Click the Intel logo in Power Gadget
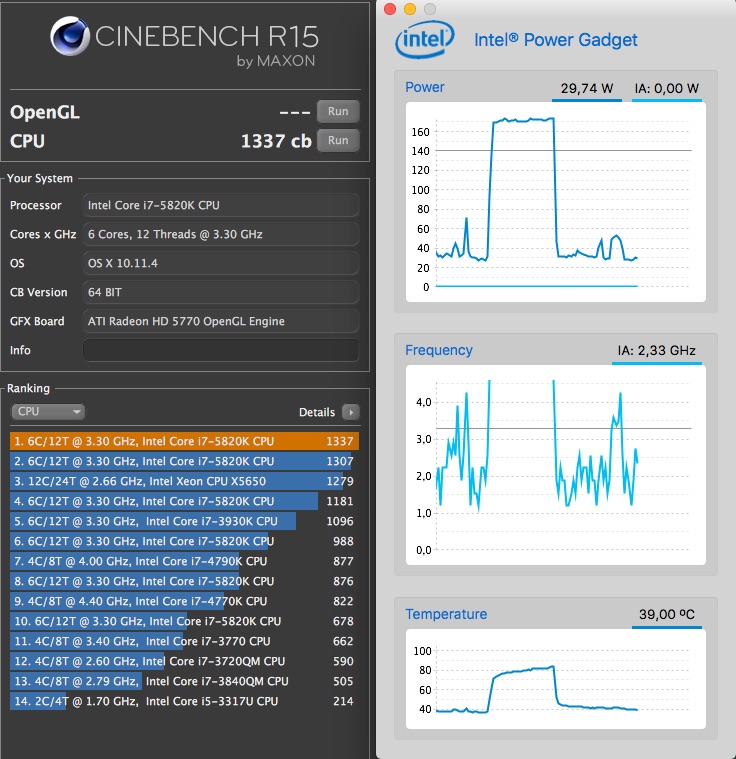Image resolution: width=736 pixels, height=759 pixels. pos(425,40)
